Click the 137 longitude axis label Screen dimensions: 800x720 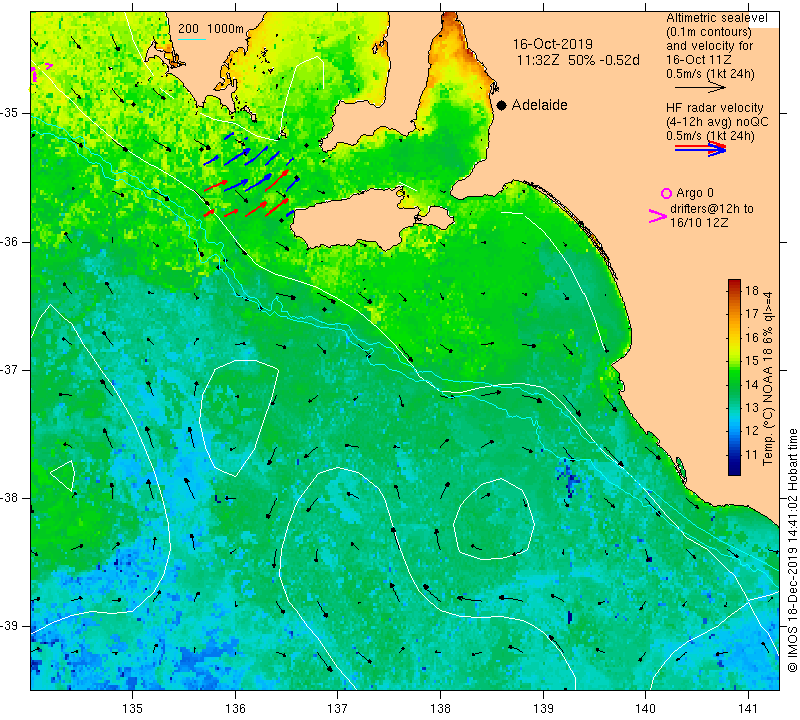(338, 708)
